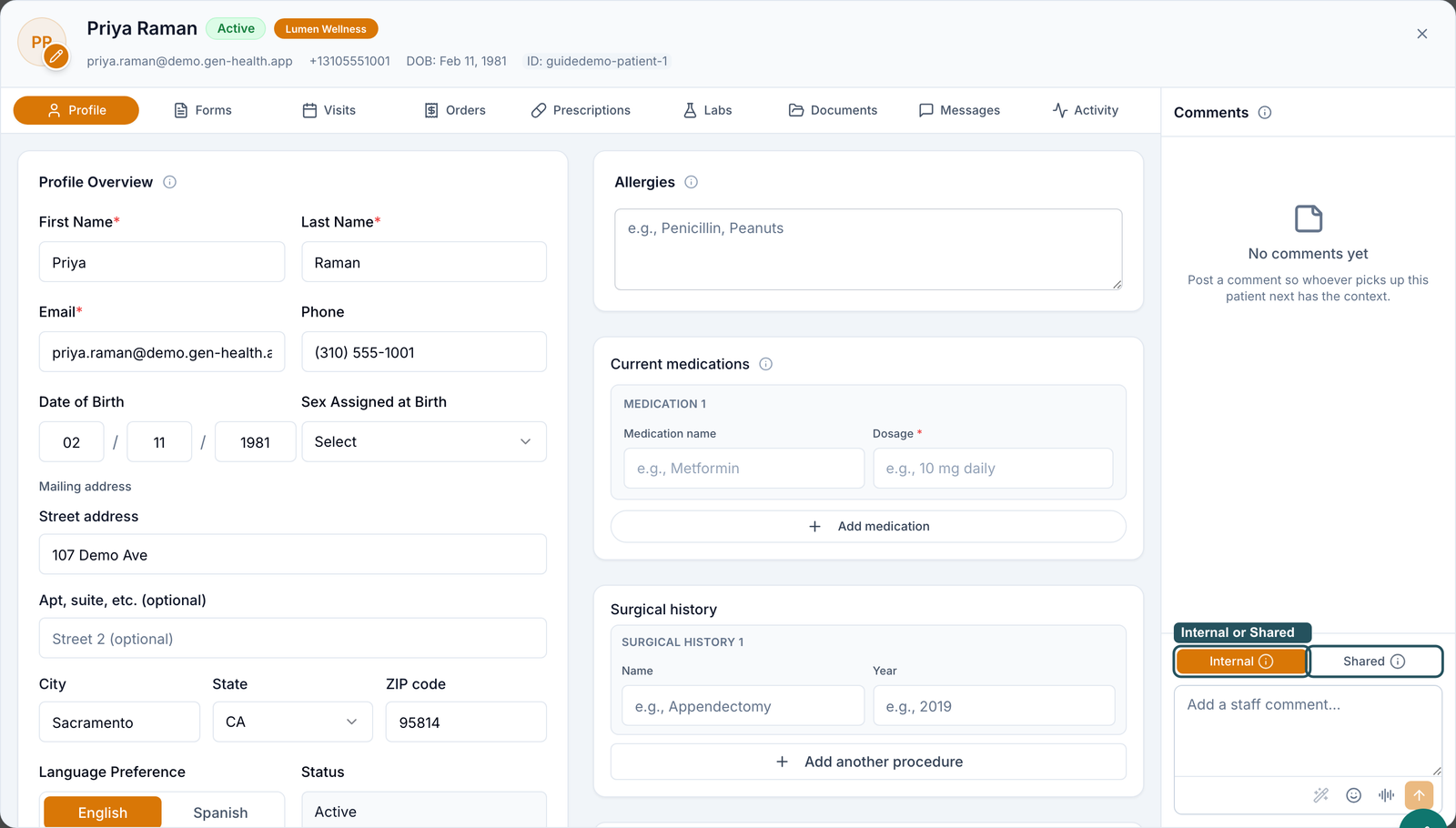Select Shared comment visibility
The height and width of the screenshot is (828, 1456).
1375,661
